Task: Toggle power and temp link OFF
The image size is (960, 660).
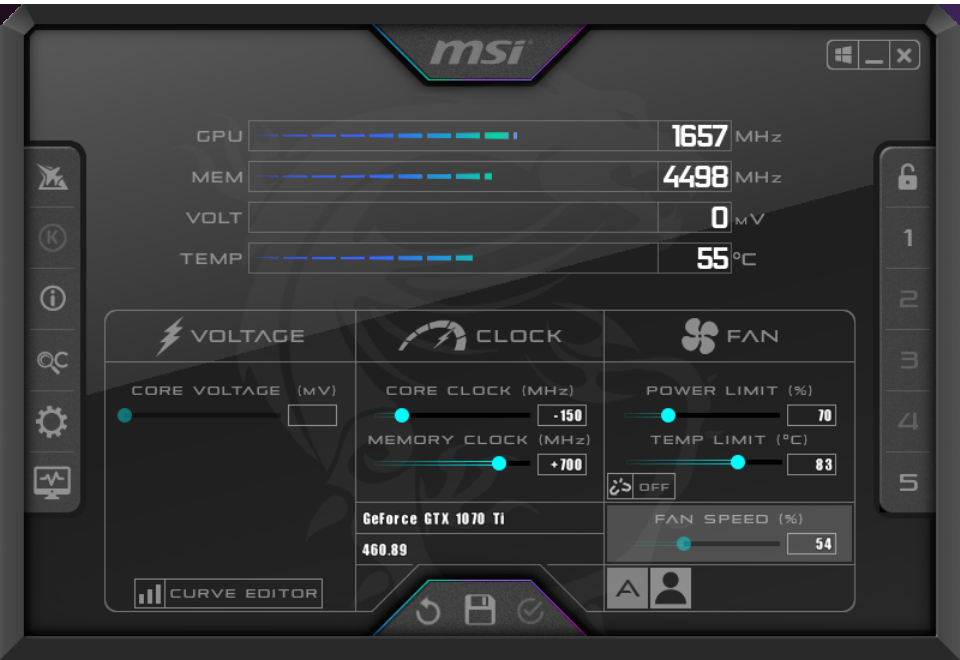Action: click(x=641, y=487)
